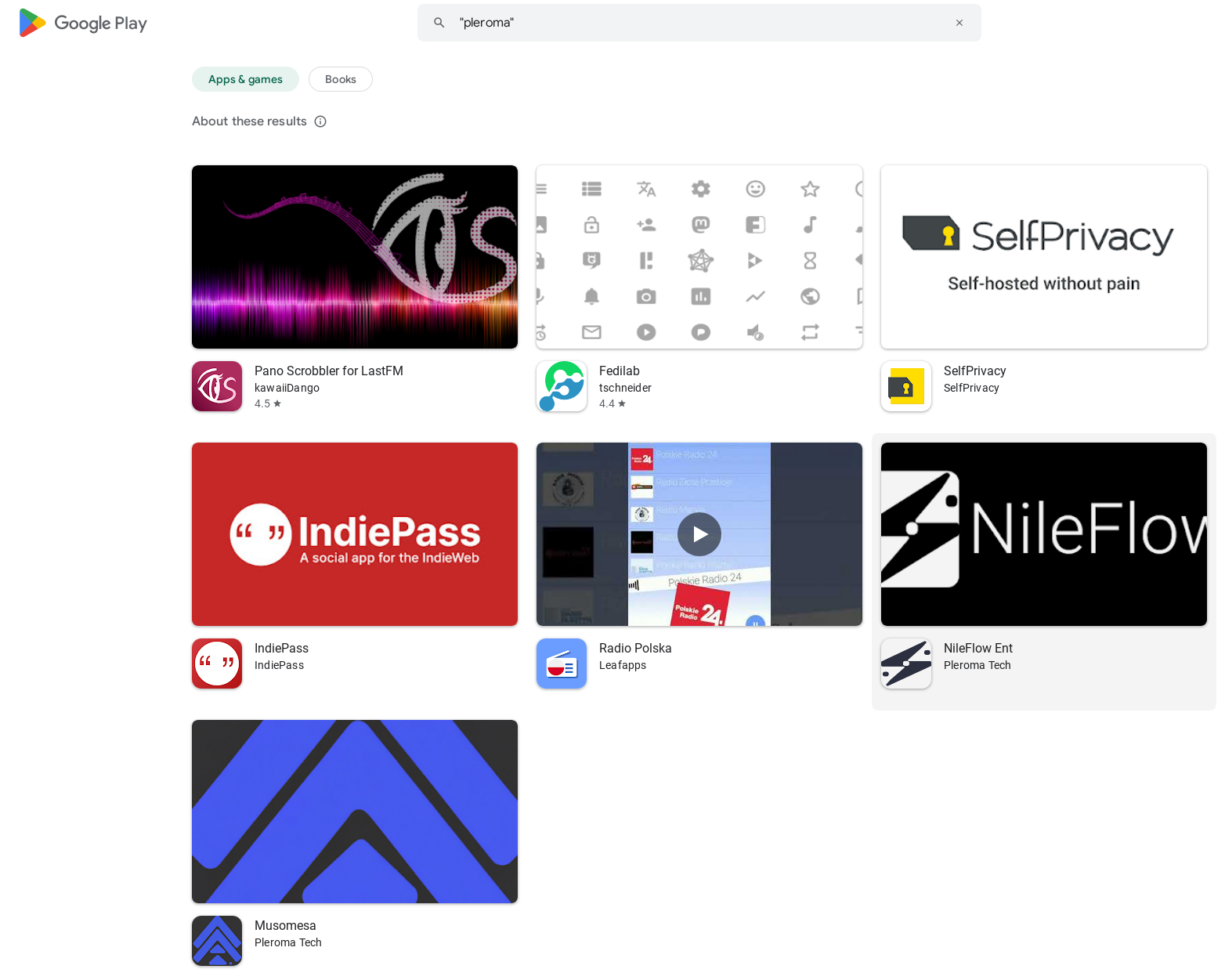Open the SelfPrivacy banner image
This screenshot has width=1225, height=980.
coord(1044,257)
